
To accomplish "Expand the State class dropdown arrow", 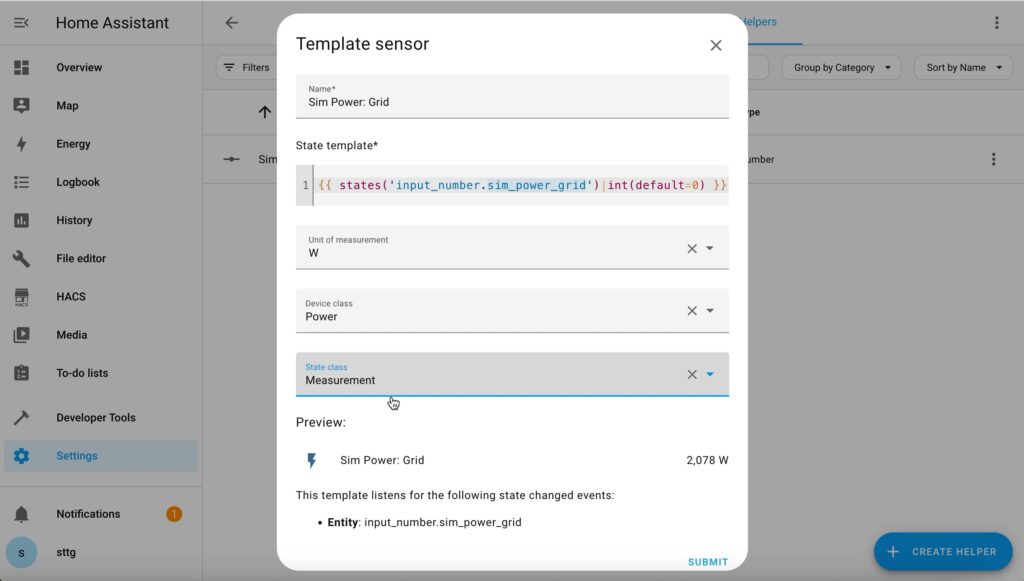I will [x=710, y=375].
